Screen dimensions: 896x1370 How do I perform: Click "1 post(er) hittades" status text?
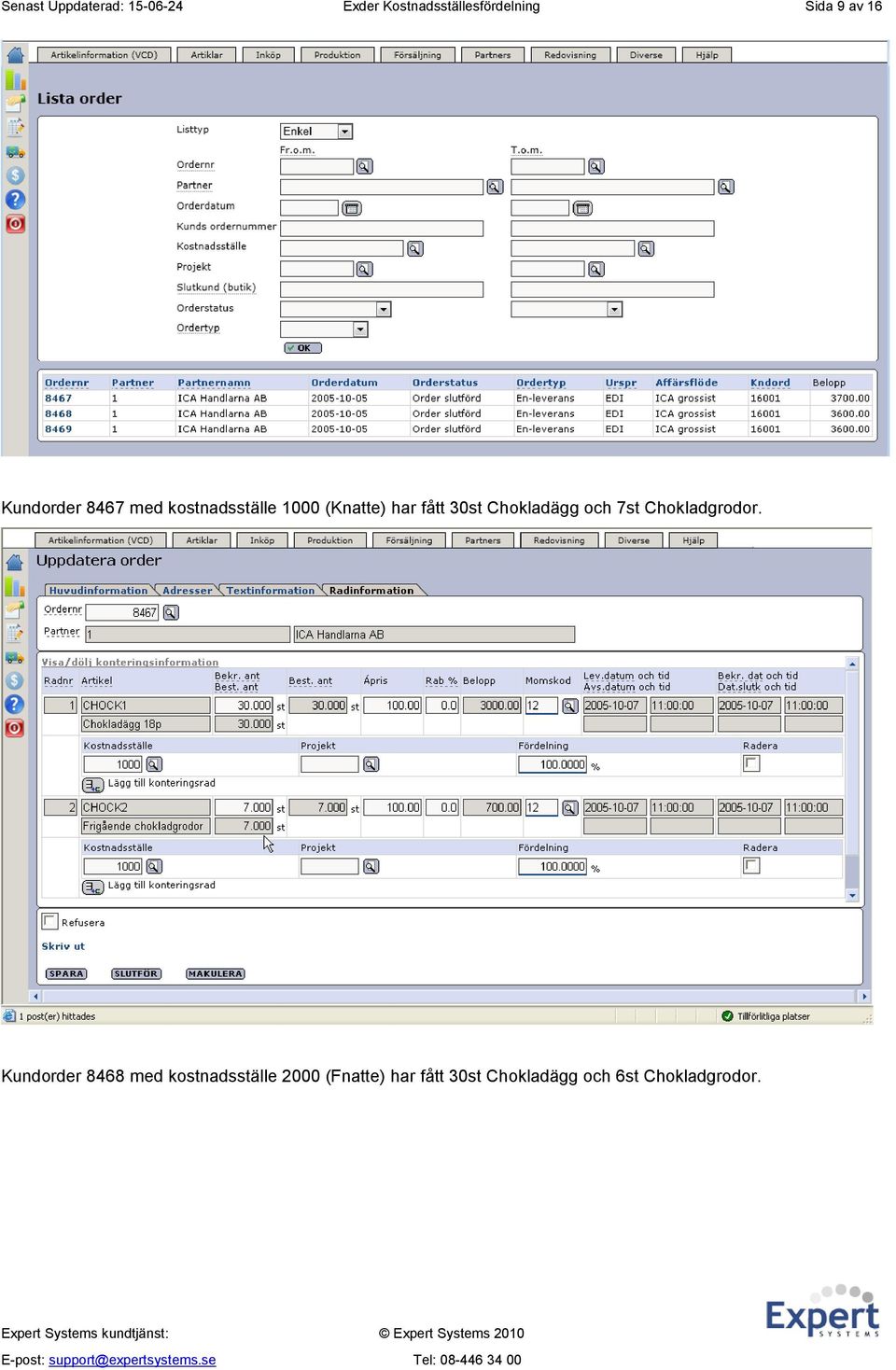click(57, 1016)
